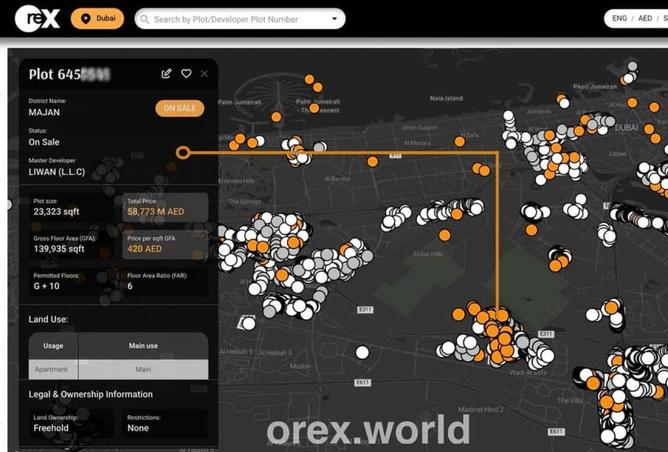Open the AED currency selector
Screen dimensions: 668x452
(x=645, y=19)
